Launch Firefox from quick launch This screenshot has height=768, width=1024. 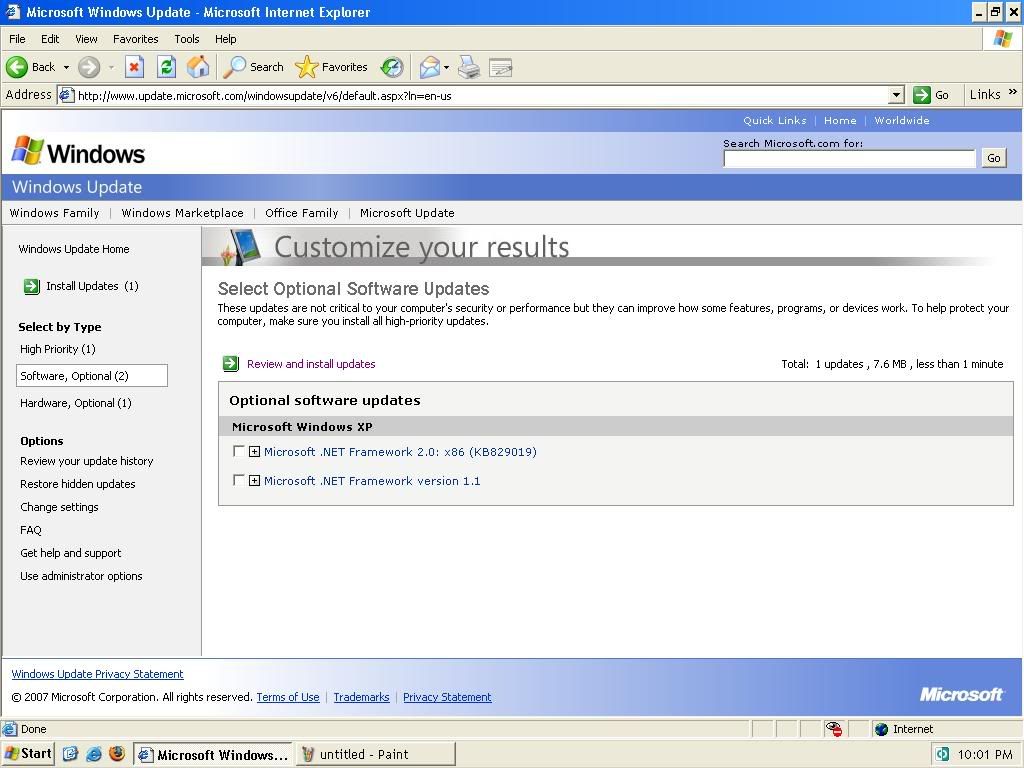(117, 754)
